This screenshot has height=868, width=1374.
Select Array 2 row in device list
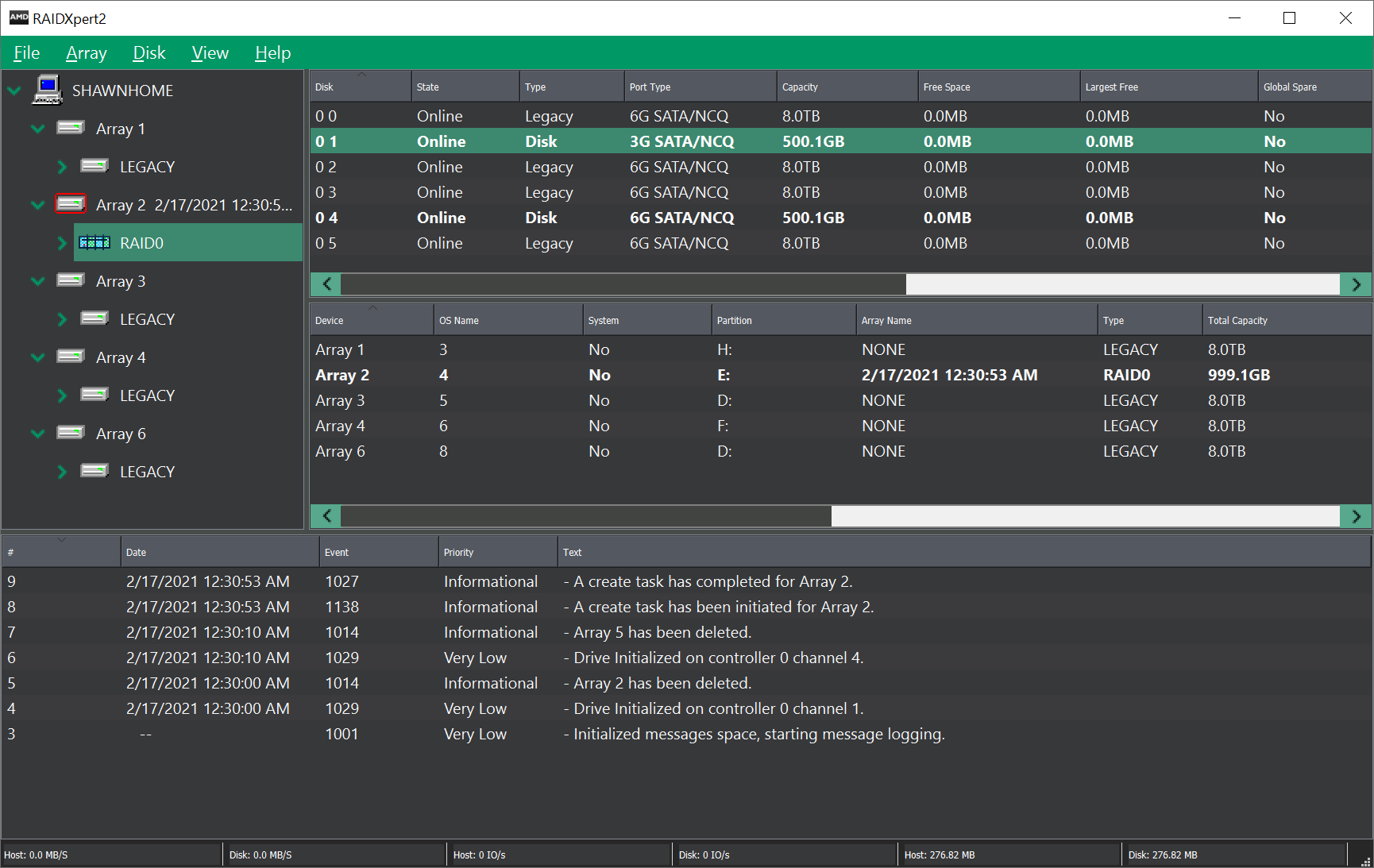pyautogui.click(x=840, y=375)
